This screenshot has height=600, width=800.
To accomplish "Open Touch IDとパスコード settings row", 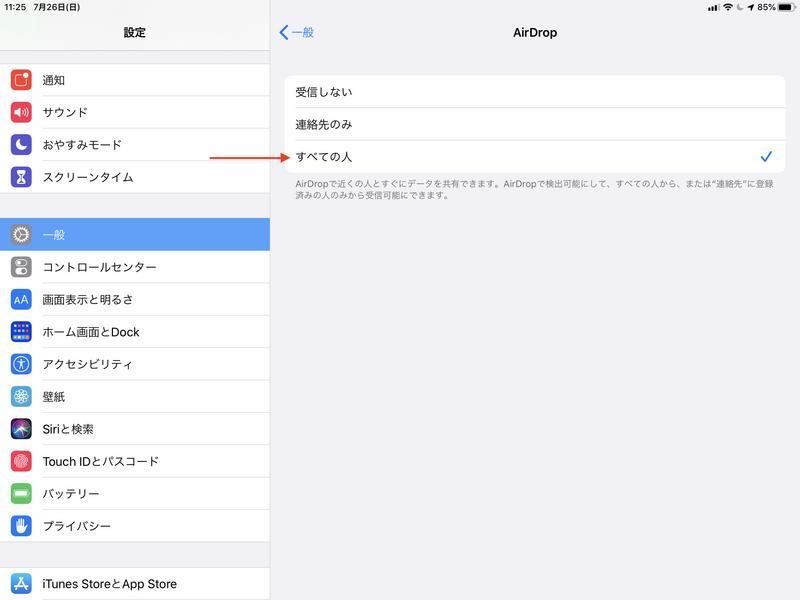I will tap(135, 461).
